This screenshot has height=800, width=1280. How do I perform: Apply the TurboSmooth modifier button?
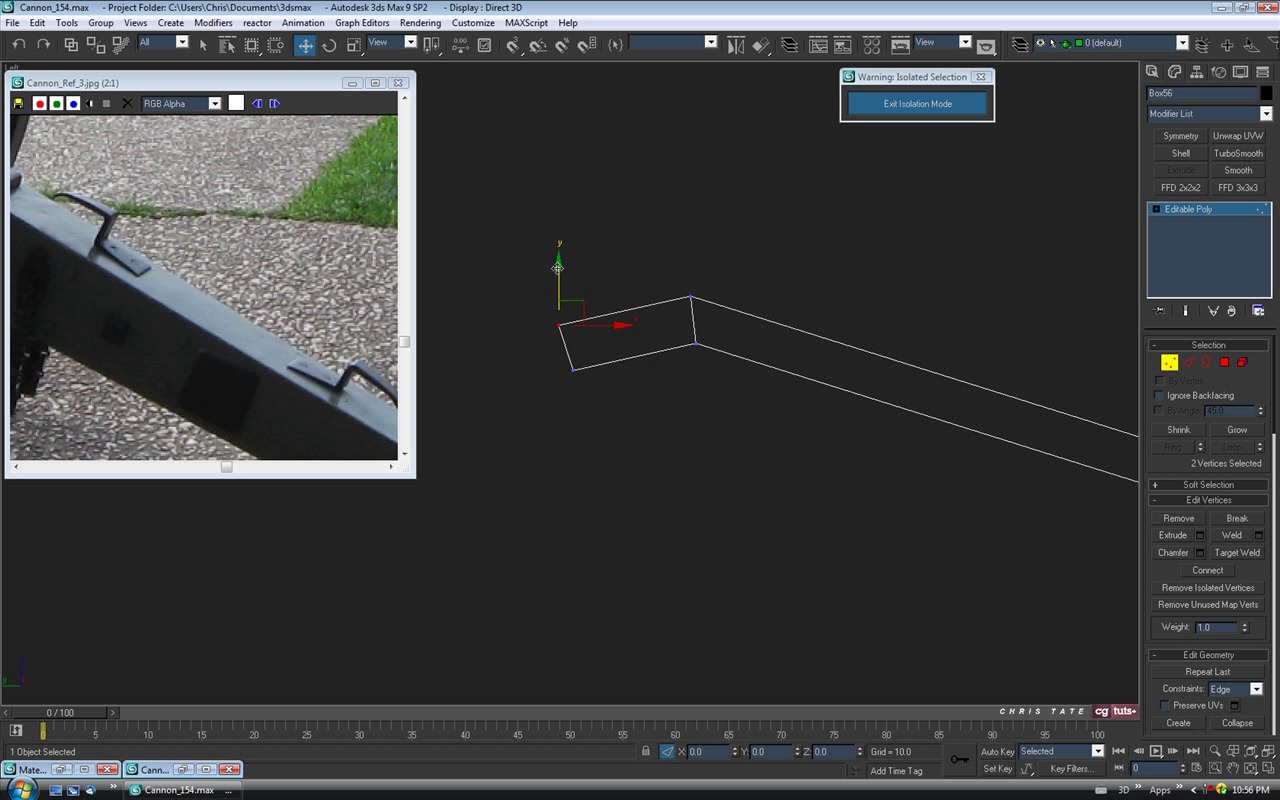(x=1238, y=153)
